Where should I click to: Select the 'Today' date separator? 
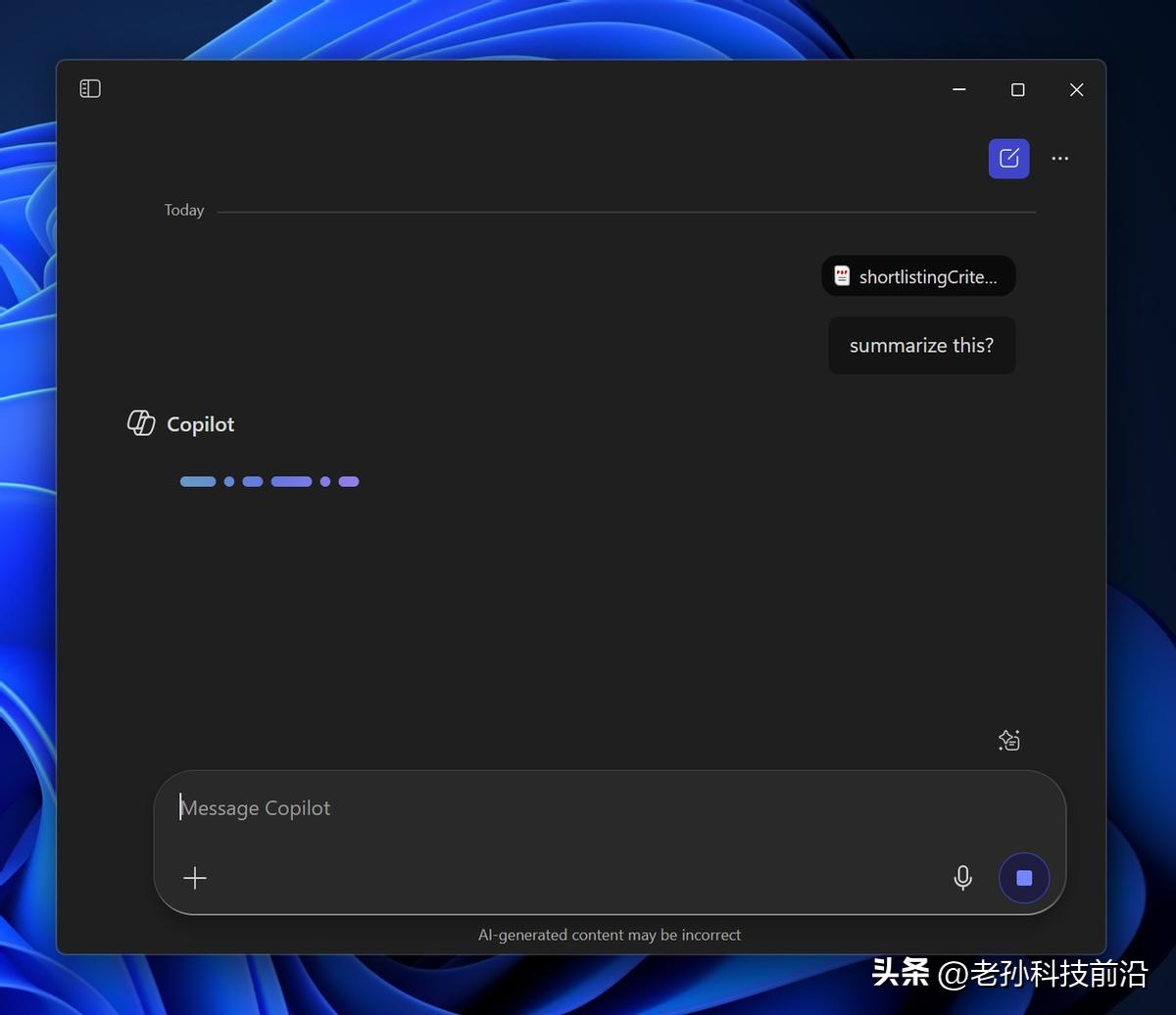(184, 210)
